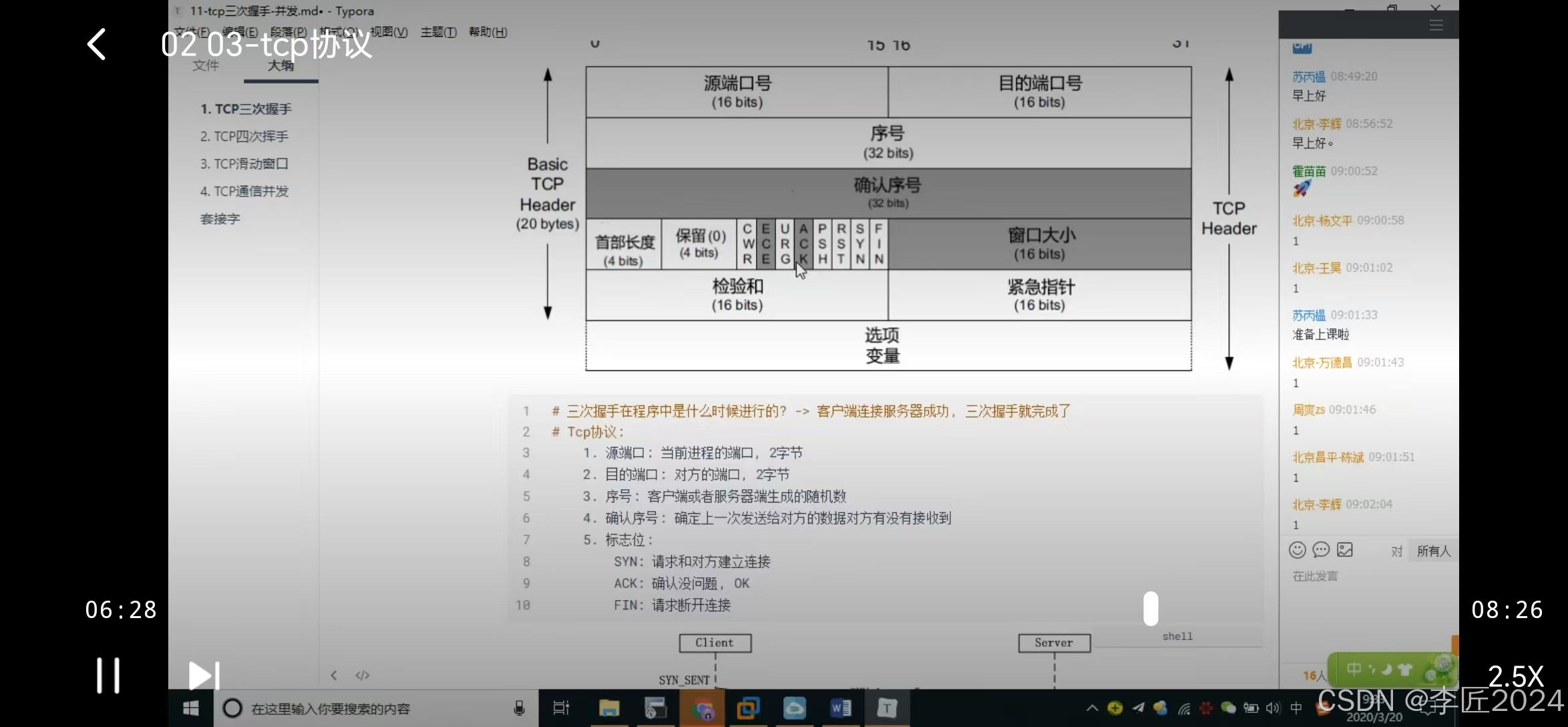Insert an image in chat

[x=1345, y=550]
